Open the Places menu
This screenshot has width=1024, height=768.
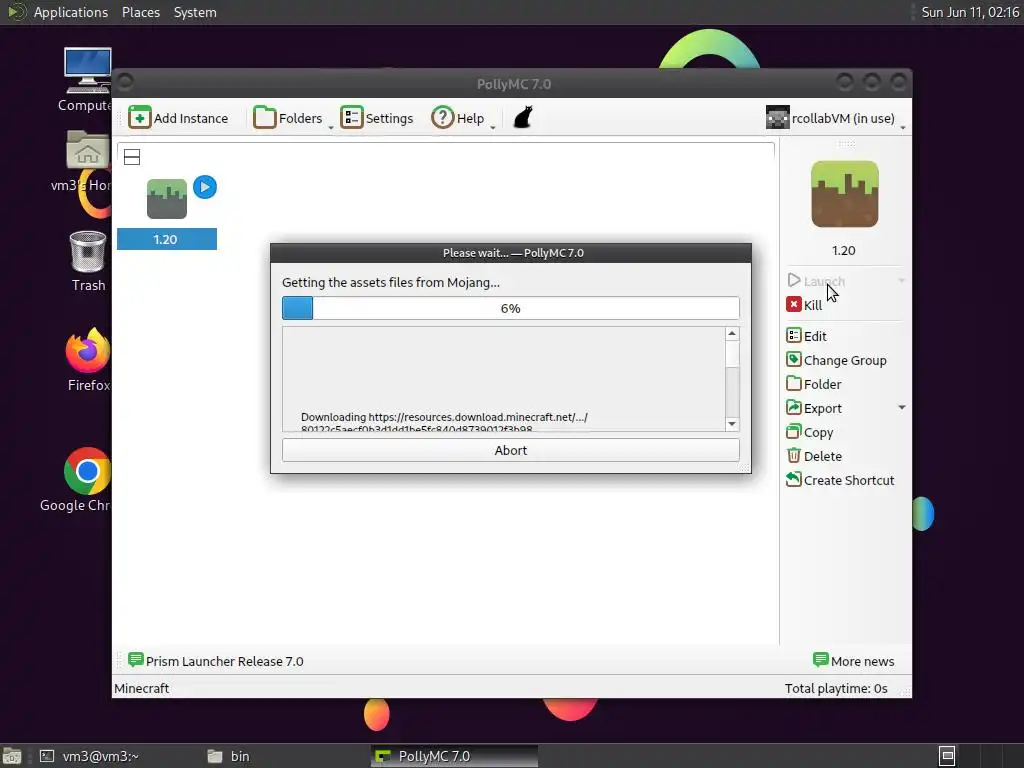(x=140, y=12)
